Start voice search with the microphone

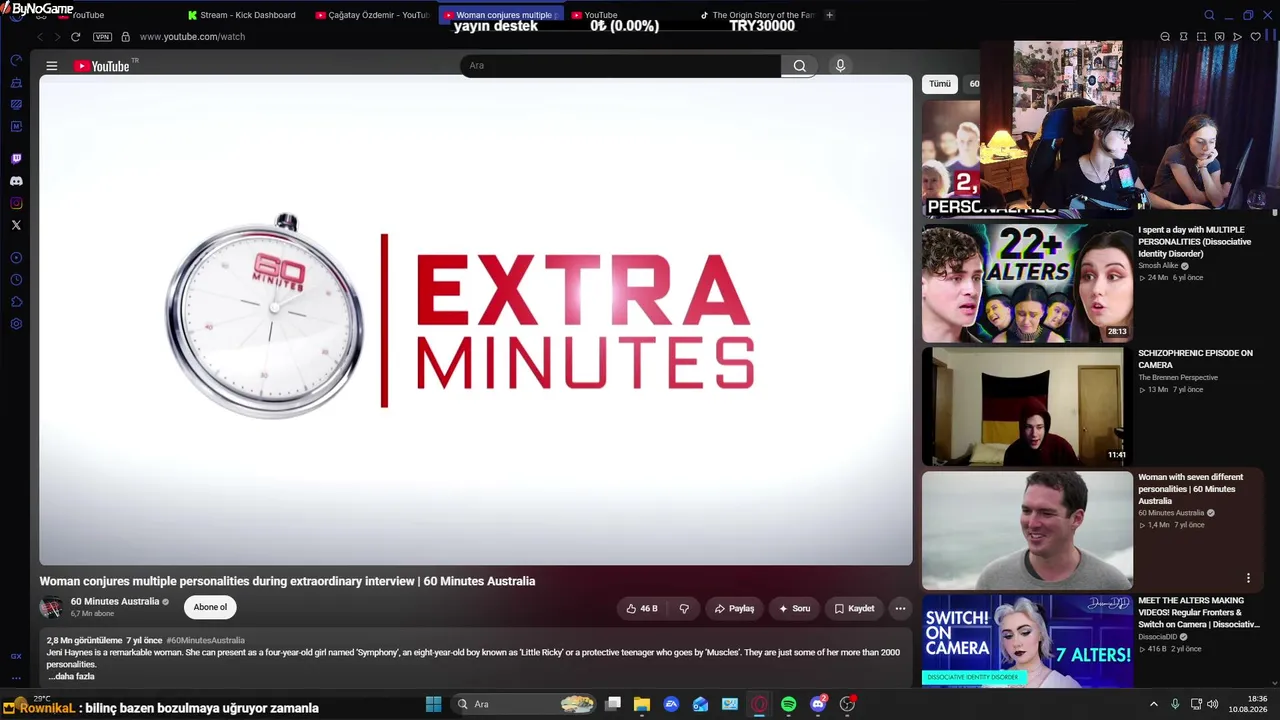(x=840, y=66)
